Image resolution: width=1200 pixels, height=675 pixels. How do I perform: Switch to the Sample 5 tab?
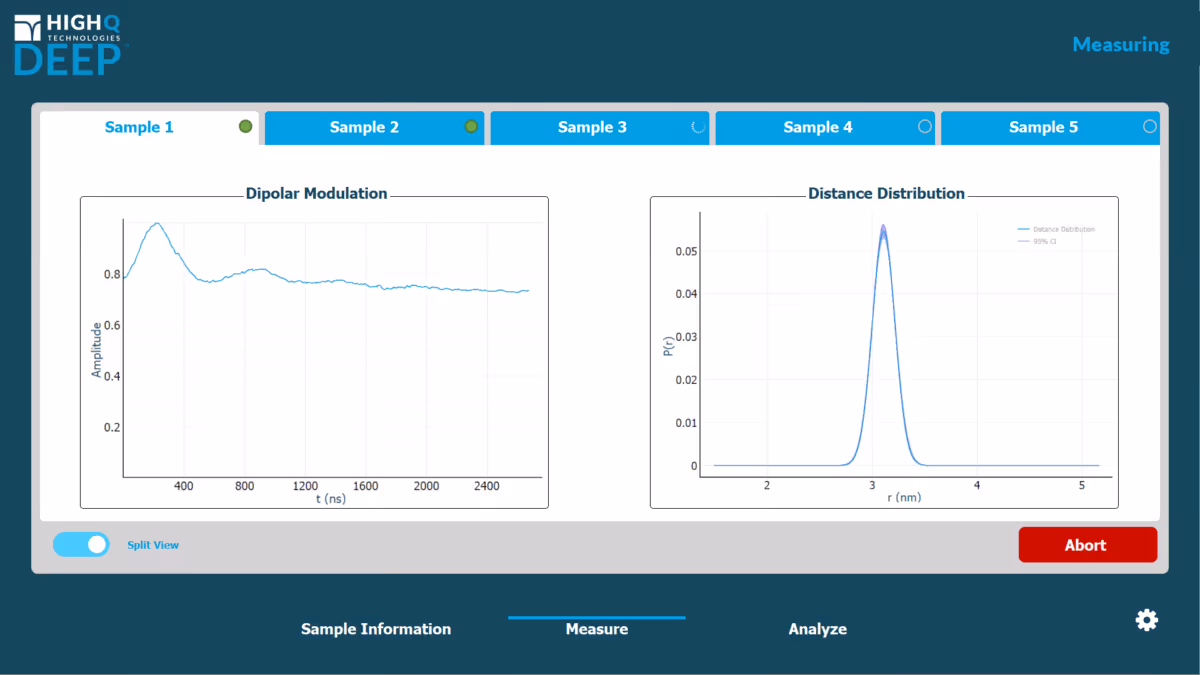(x=1051, y=128)
